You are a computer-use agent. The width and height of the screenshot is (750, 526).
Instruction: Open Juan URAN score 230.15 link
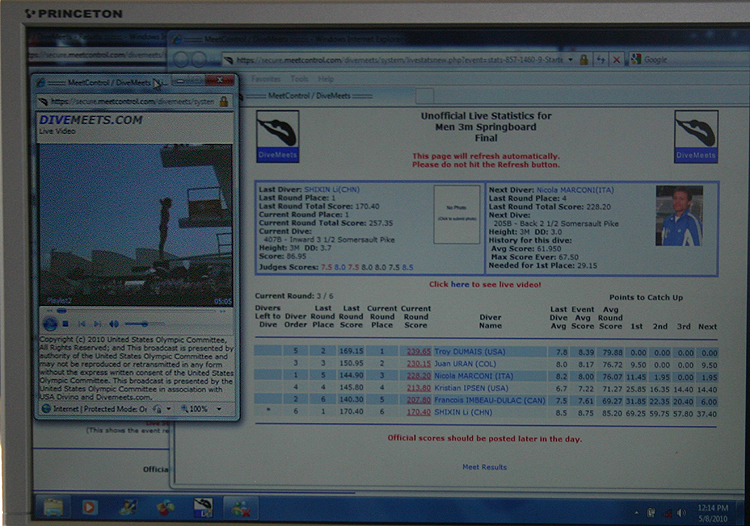click(x=419, y=364)
